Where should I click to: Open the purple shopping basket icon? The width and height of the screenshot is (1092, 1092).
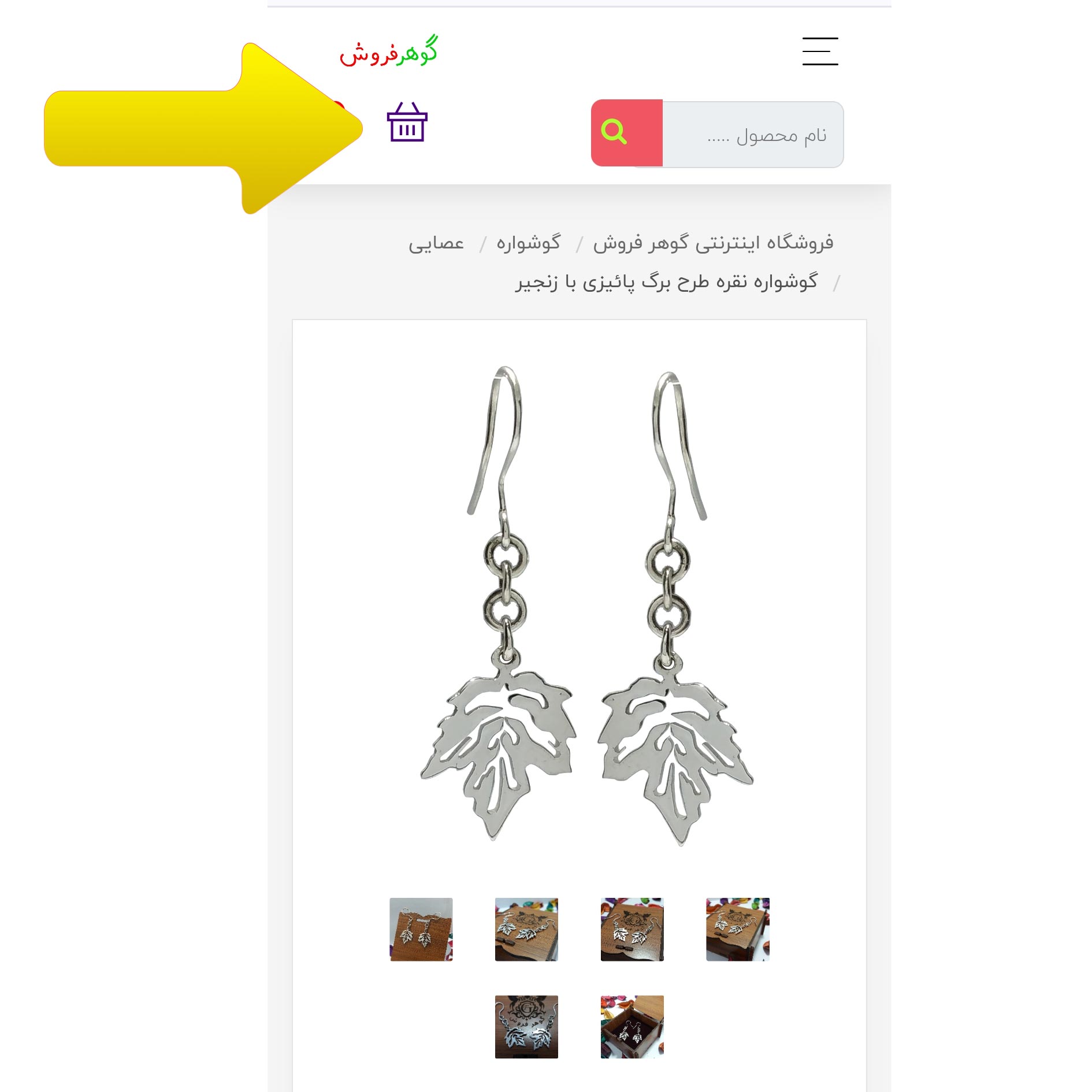(x=407, y=122)
